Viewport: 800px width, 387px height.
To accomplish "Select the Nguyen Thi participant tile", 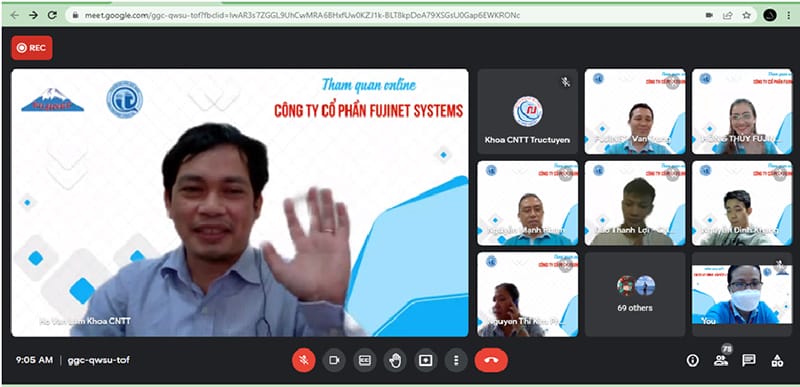I will click(528, 294).
